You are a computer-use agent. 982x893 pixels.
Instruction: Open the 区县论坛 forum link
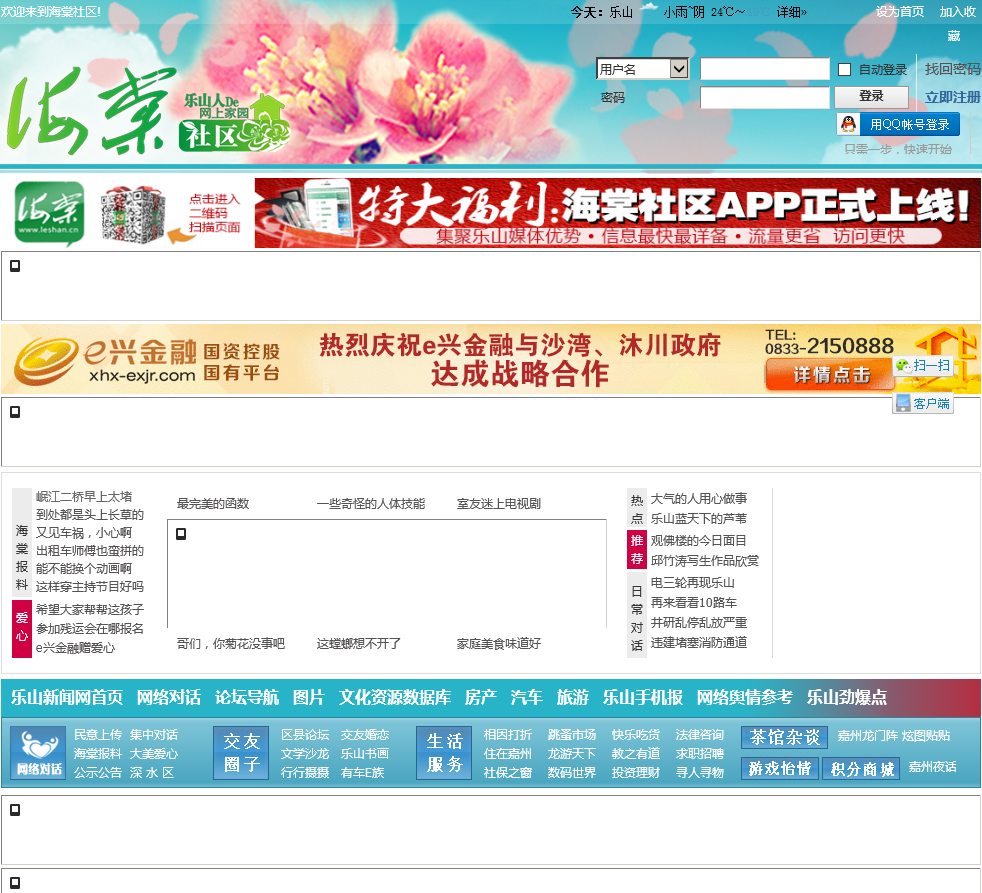click(305, 735)
